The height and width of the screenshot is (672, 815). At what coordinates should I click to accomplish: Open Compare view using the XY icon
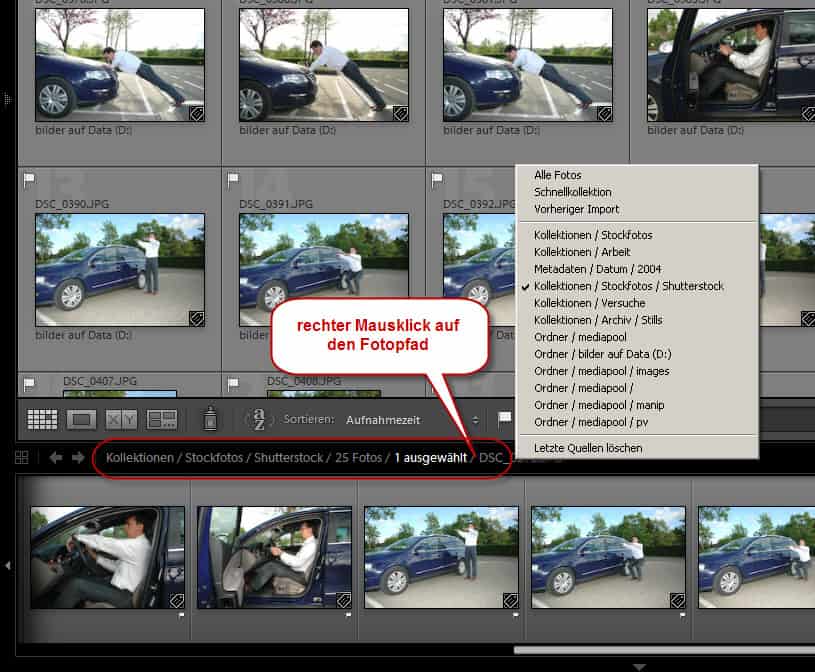click(122, 420)
